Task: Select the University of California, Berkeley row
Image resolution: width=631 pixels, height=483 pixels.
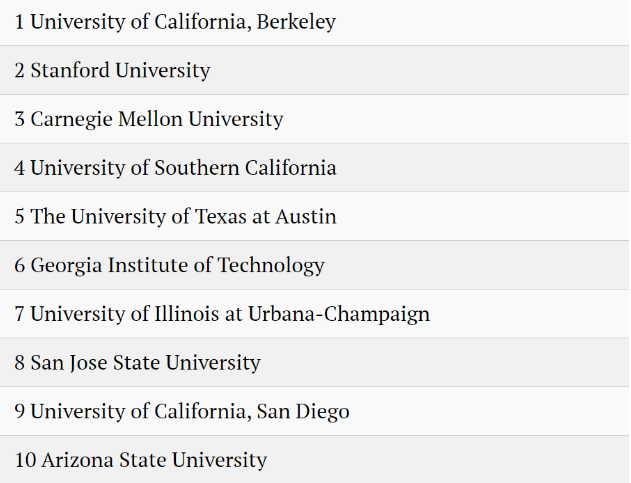Action: pyautogui.click(x=315, y=23)
